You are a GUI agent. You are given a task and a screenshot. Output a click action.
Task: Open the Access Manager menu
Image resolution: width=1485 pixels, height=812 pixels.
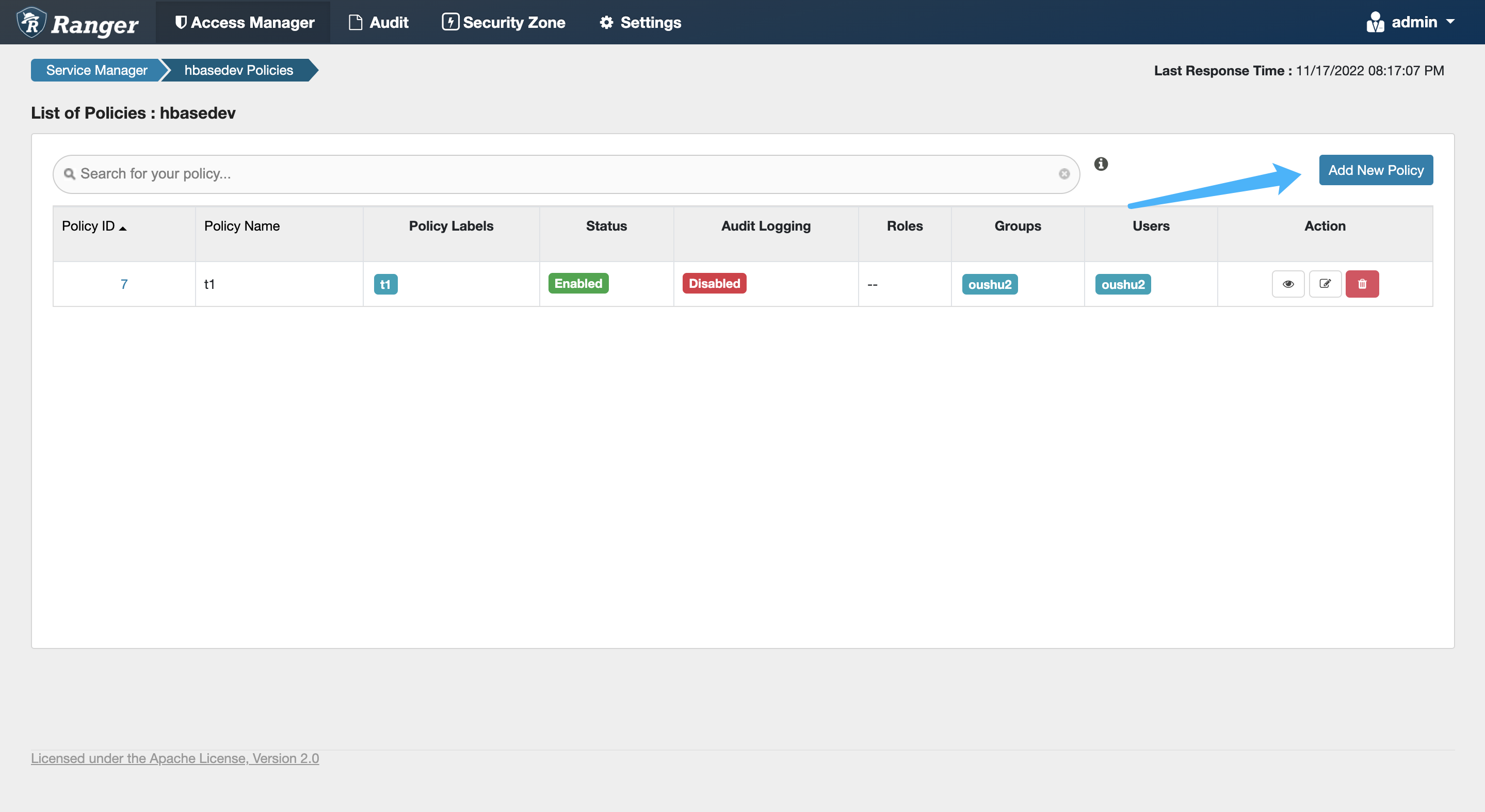click(244, 23)
